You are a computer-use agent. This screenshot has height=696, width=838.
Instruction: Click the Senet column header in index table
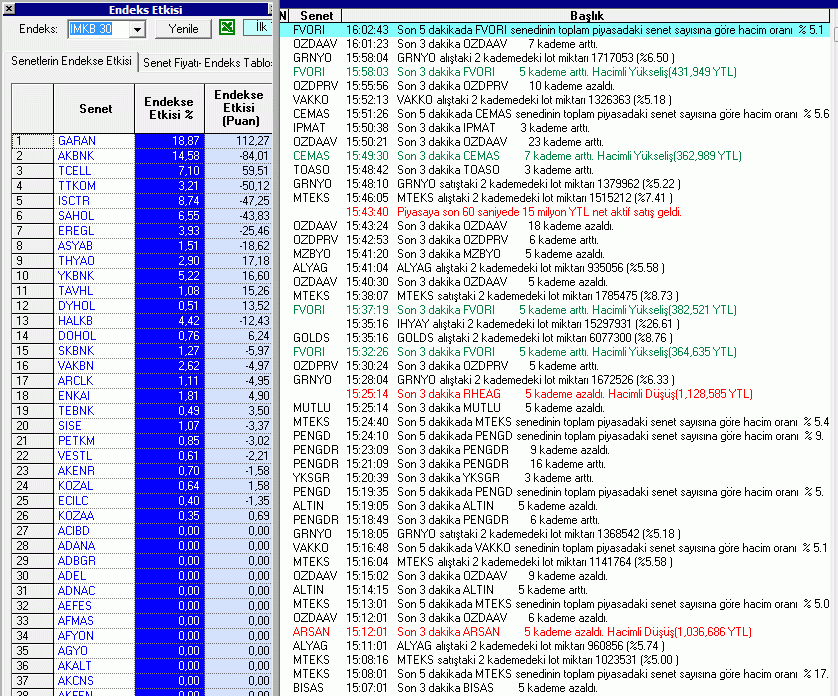[93, 108]
